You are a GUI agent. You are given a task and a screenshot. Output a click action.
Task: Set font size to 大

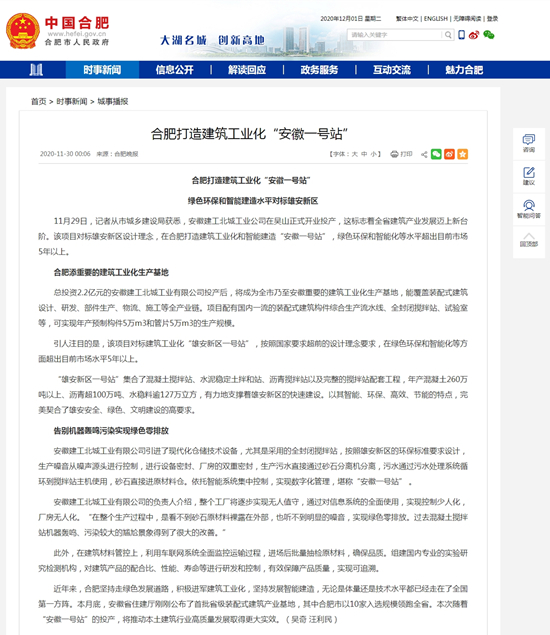(x=354, y=154)
